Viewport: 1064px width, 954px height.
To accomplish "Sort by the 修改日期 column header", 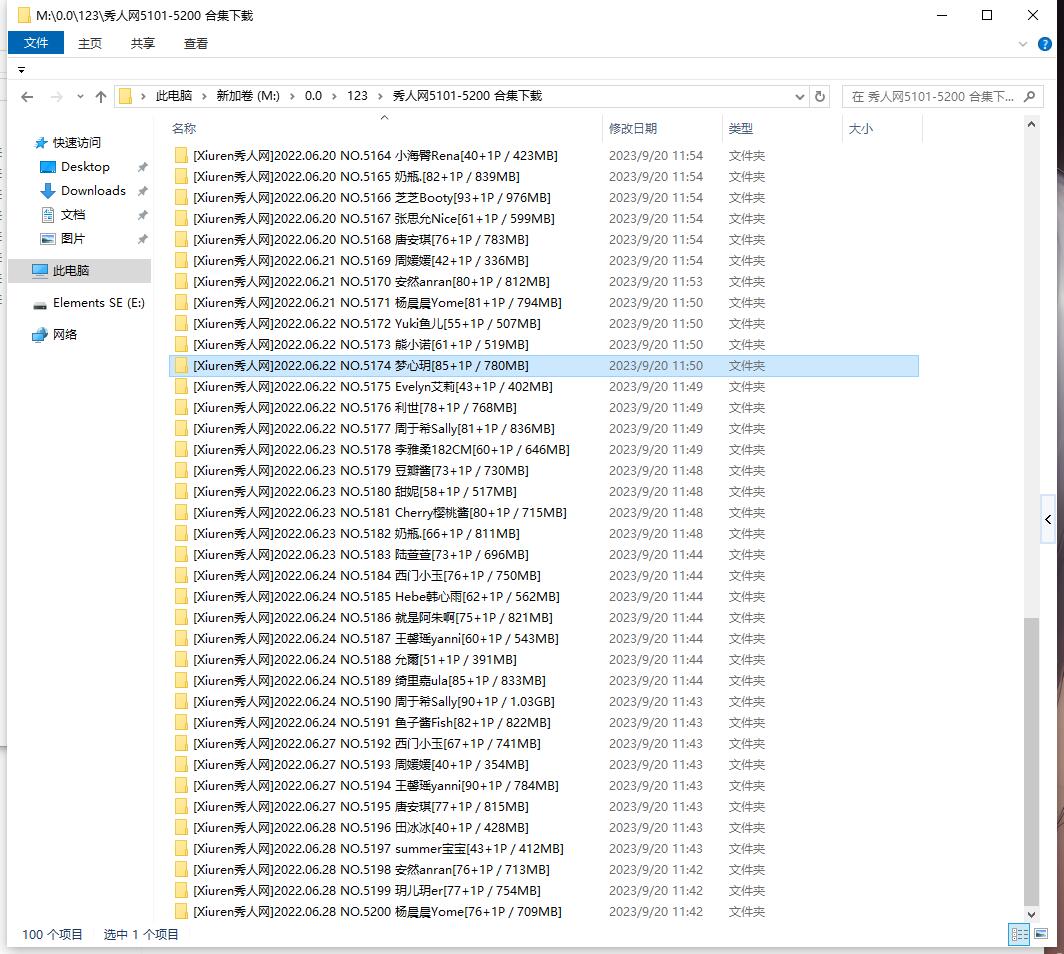I will click(632, 128).
